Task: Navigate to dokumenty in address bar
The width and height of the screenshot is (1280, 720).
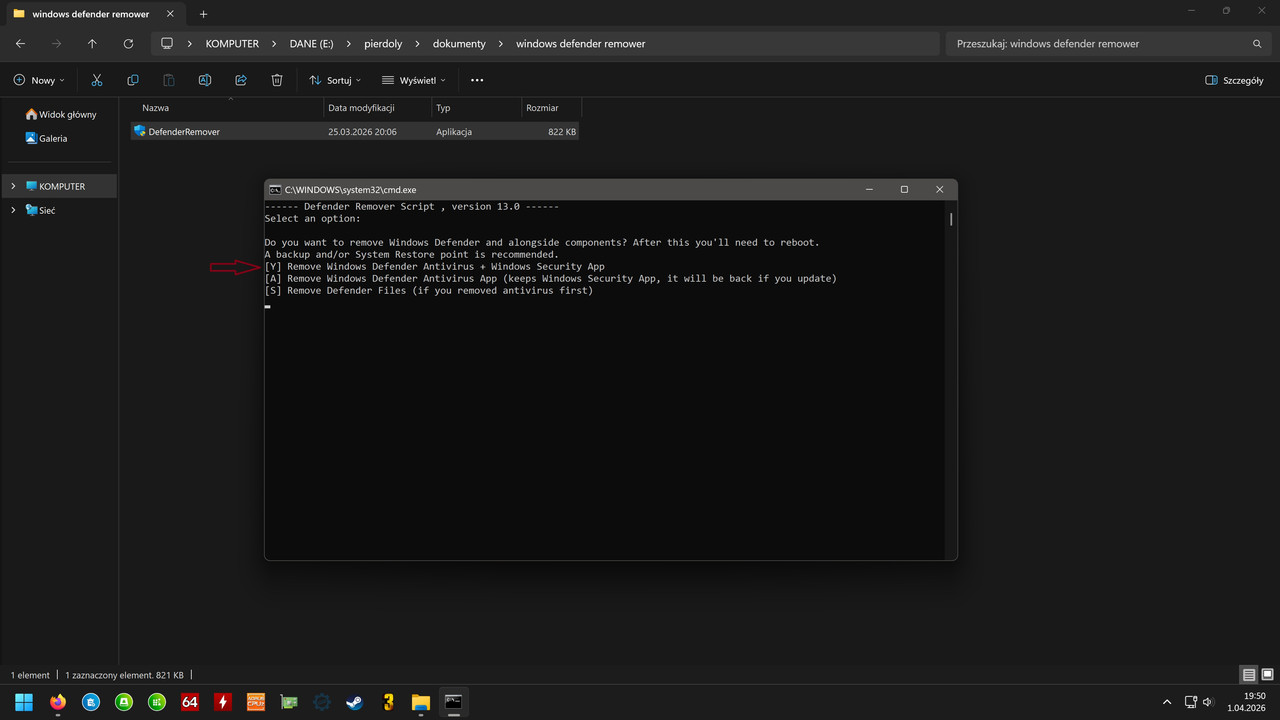Action: point(459,44)
